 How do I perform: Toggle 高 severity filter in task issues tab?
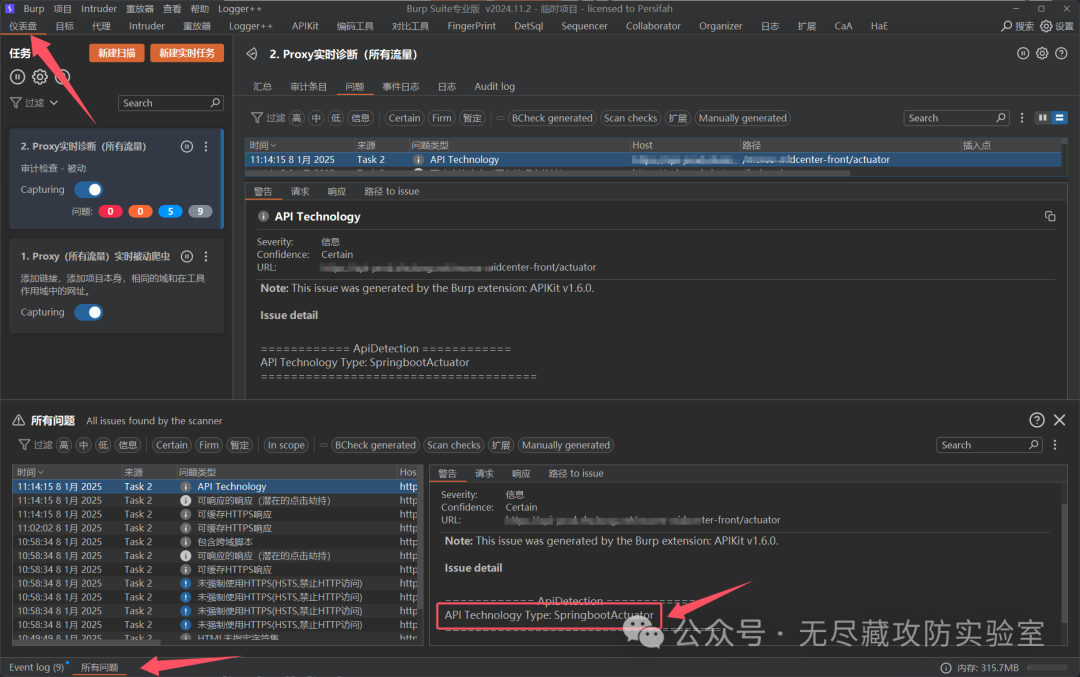(296, 118)
